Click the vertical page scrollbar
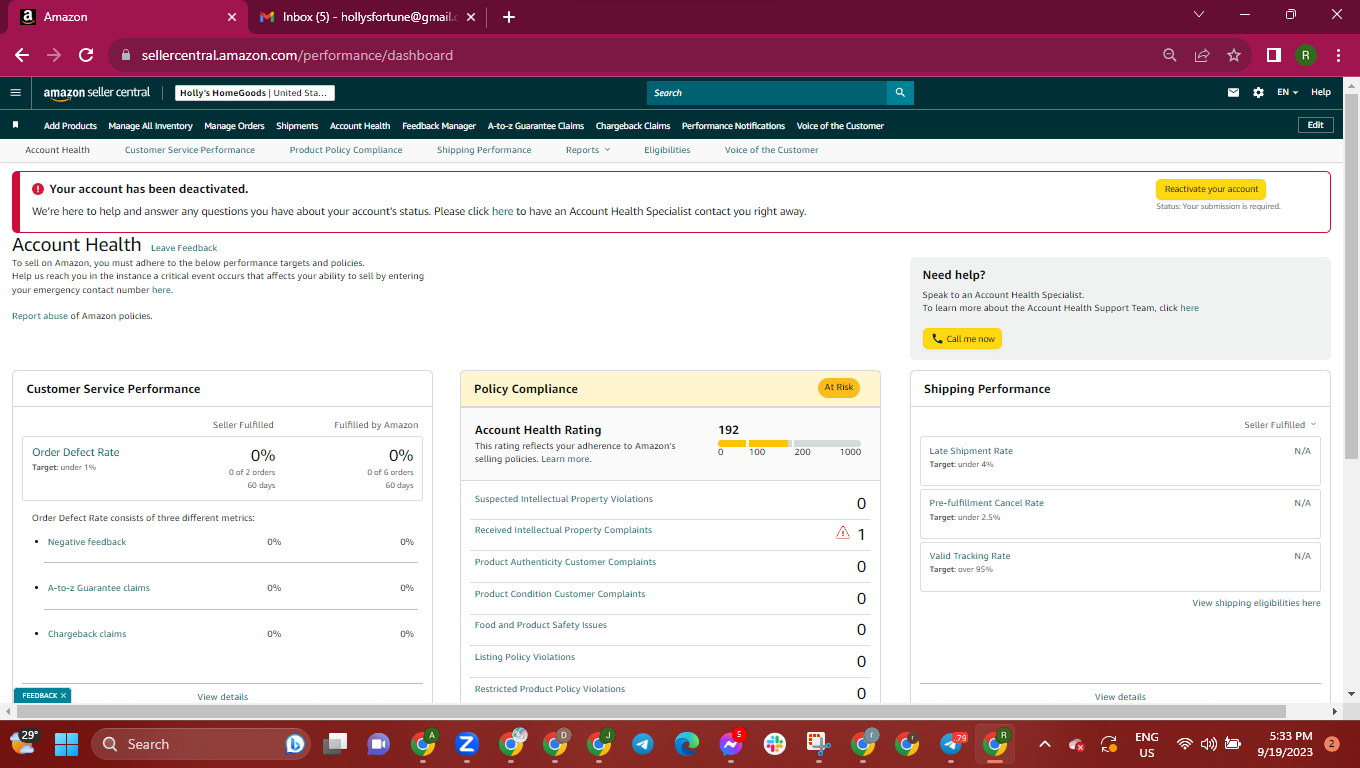 1351,275
